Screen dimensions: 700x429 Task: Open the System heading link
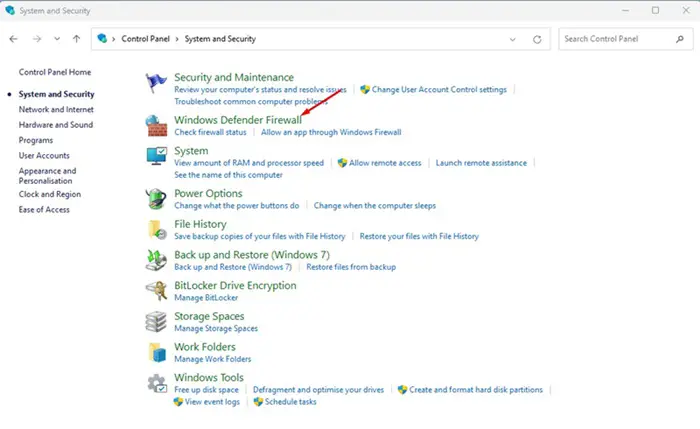coord(191,151)
